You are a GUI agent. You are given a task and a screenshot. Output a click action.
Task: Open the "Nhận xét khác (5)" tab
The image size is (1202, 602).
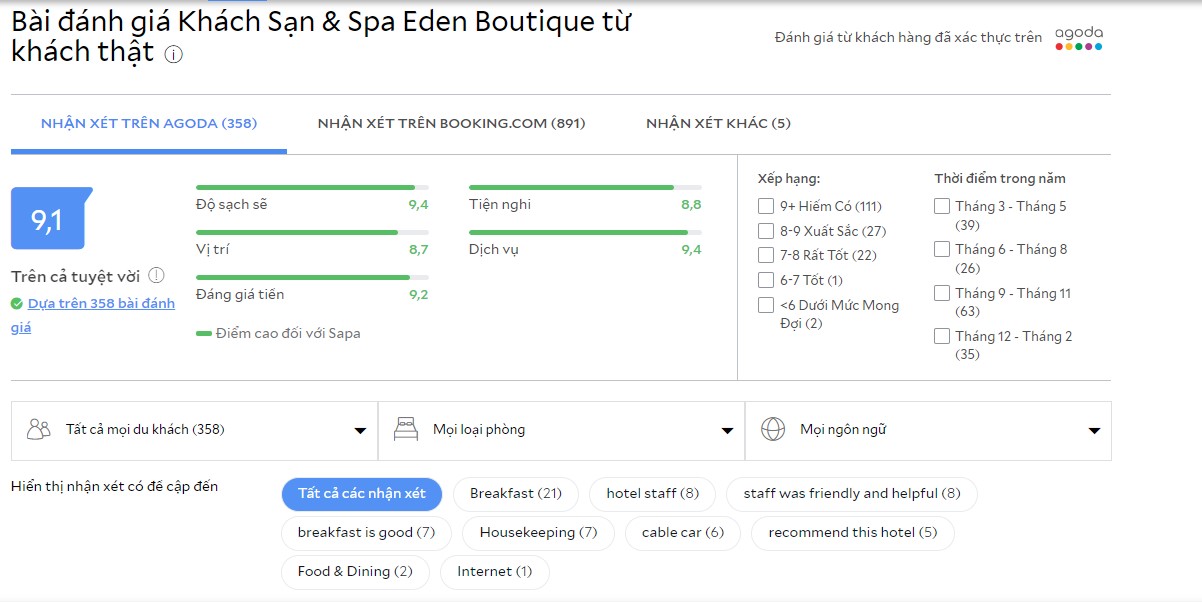(718, 124)
